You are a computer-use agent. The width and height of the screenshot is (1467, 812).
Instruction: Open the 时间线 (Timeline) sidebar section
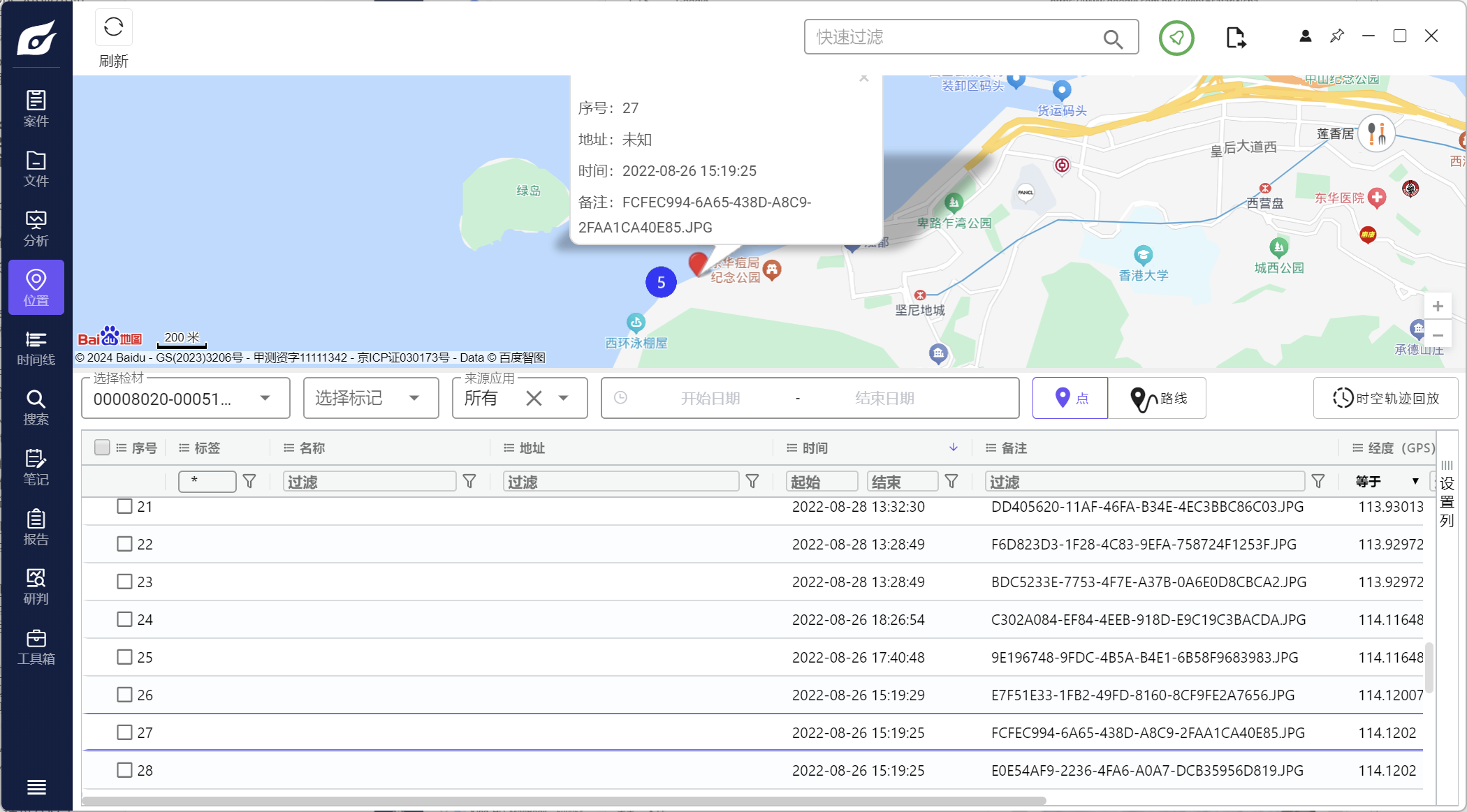click(x=36, y=348)
